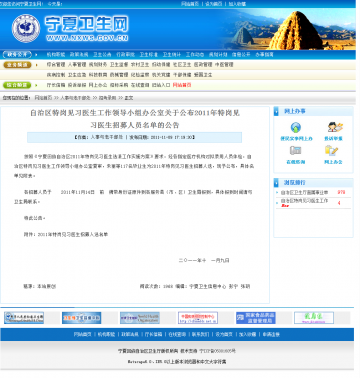Open 机构职能 in the blue navigation bar

[56, 54]
